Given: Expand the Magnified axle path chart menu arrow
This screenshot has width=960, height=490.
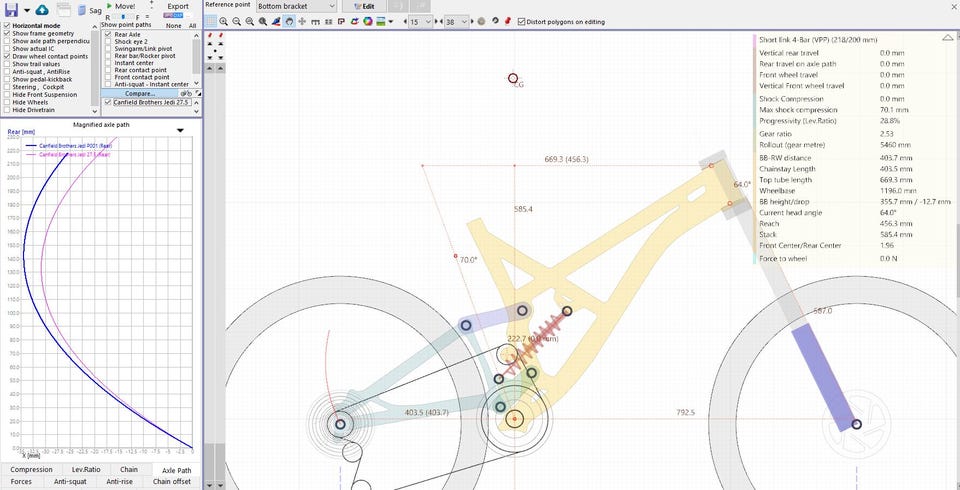Looking at the screenshot, I should pos(180,130).
